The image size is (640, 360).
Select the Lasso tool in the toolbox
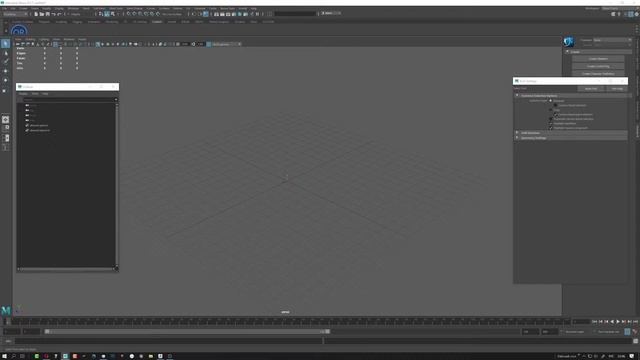click(5, 53)
